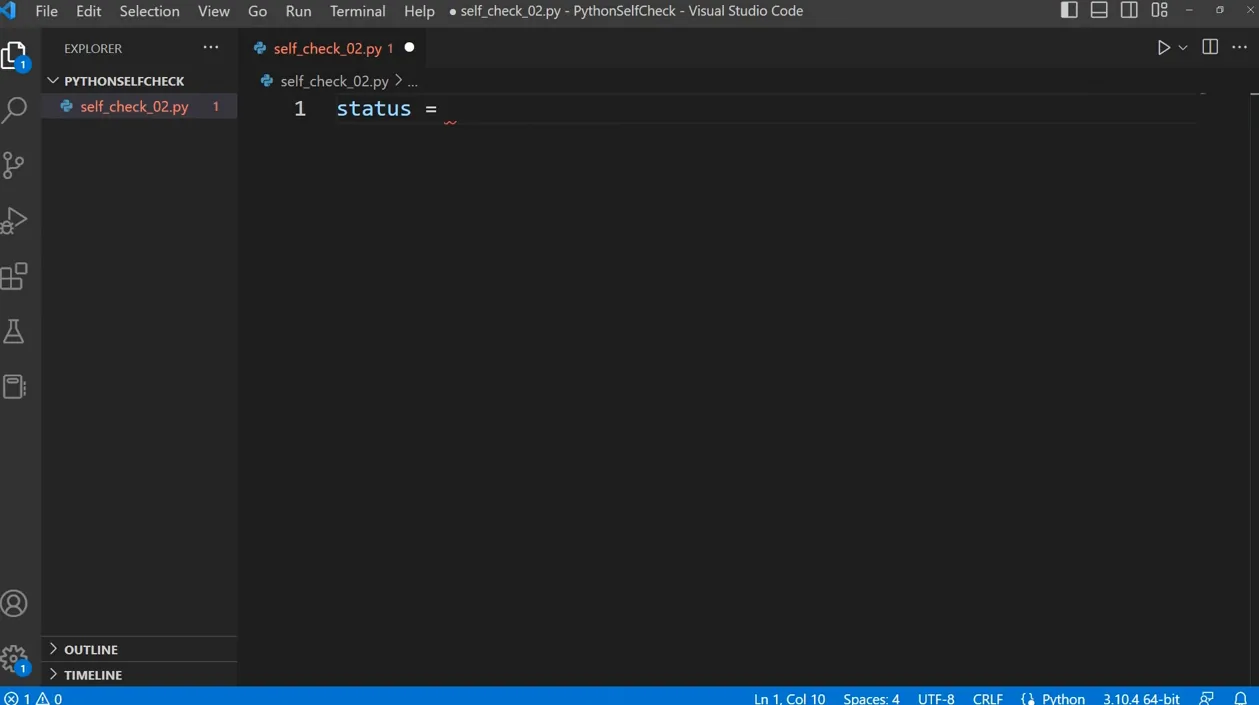Select self_check_02.py in Explorer tree

click(139, 106)
